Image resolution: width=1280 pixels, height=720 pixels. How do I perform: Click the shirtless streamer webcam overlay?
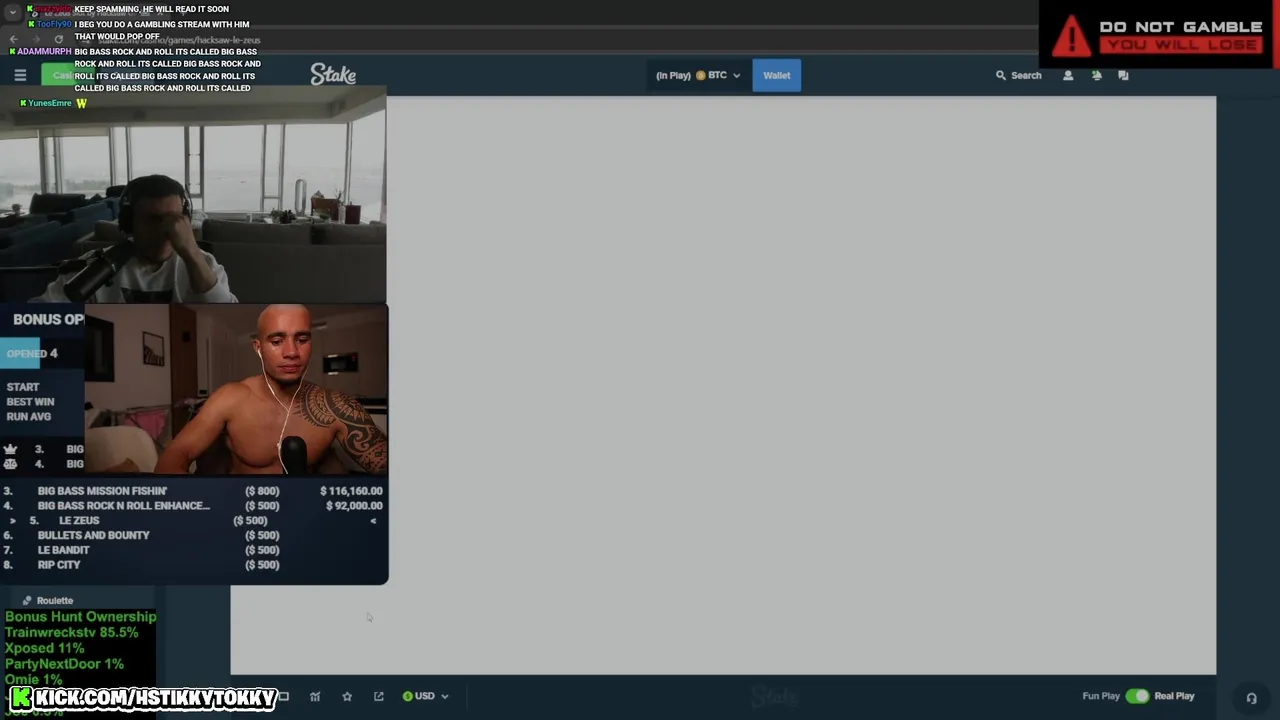coord(236,389)
